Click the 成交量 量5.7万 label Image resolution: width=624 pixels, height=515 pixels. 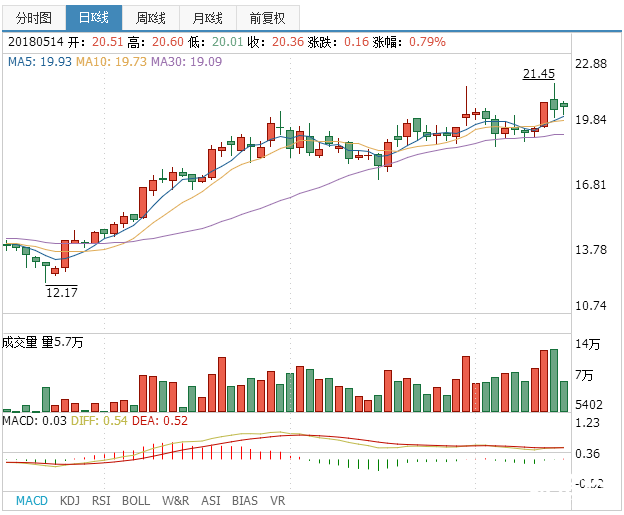(43, 342)
